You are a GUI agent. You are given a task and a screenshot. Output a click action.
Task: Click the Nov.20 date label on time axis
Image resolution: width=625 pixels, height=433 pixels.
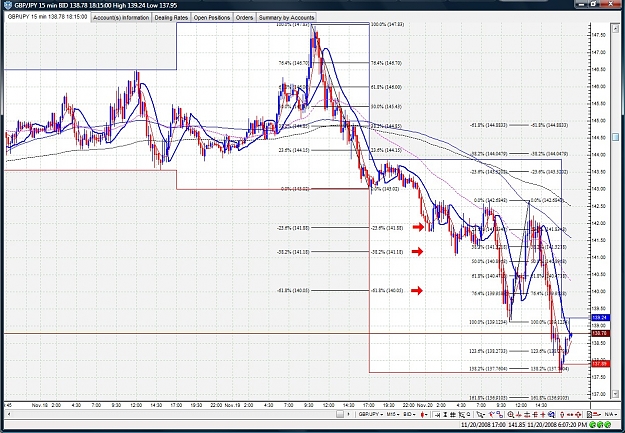425,405
